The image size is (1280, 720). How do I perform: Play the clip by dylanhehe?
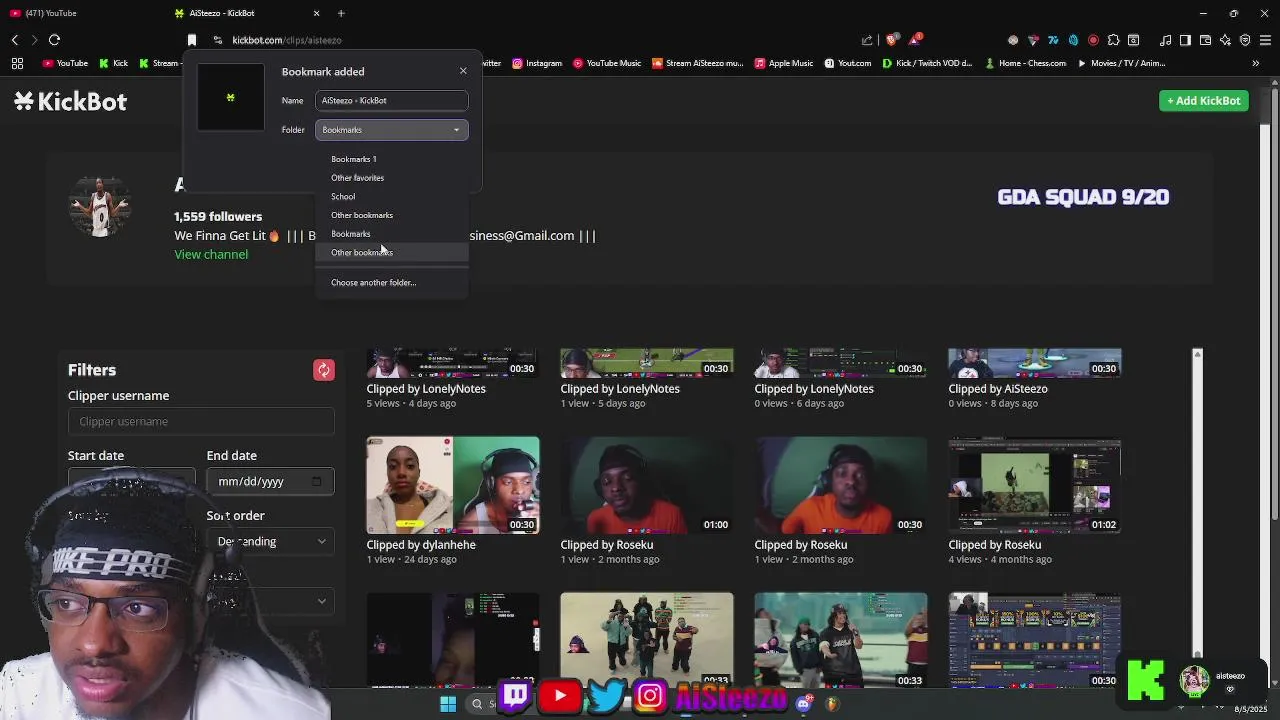click(x=453, y=485)
